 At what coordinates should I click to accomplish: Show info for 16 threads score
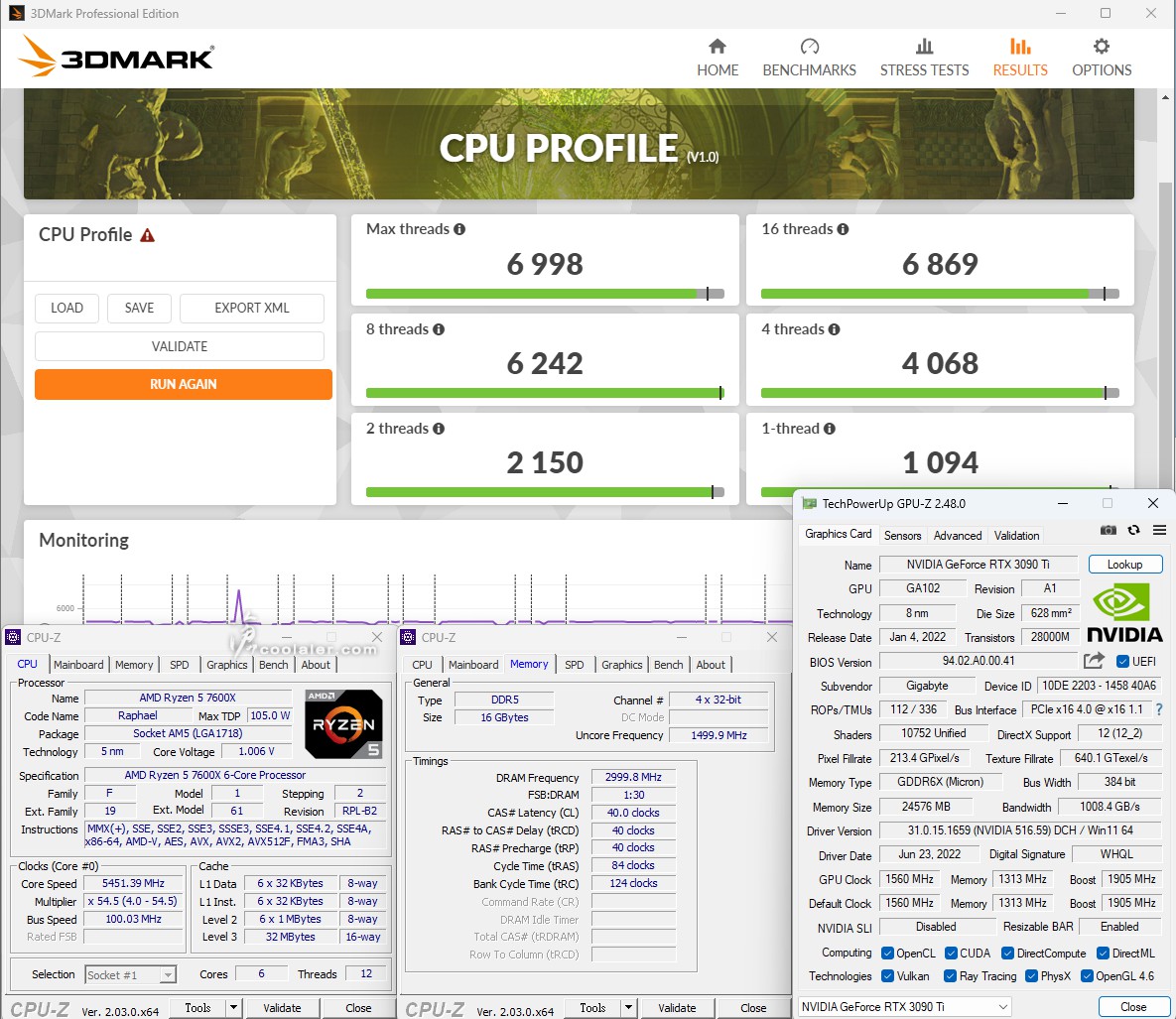coord(843,229)
